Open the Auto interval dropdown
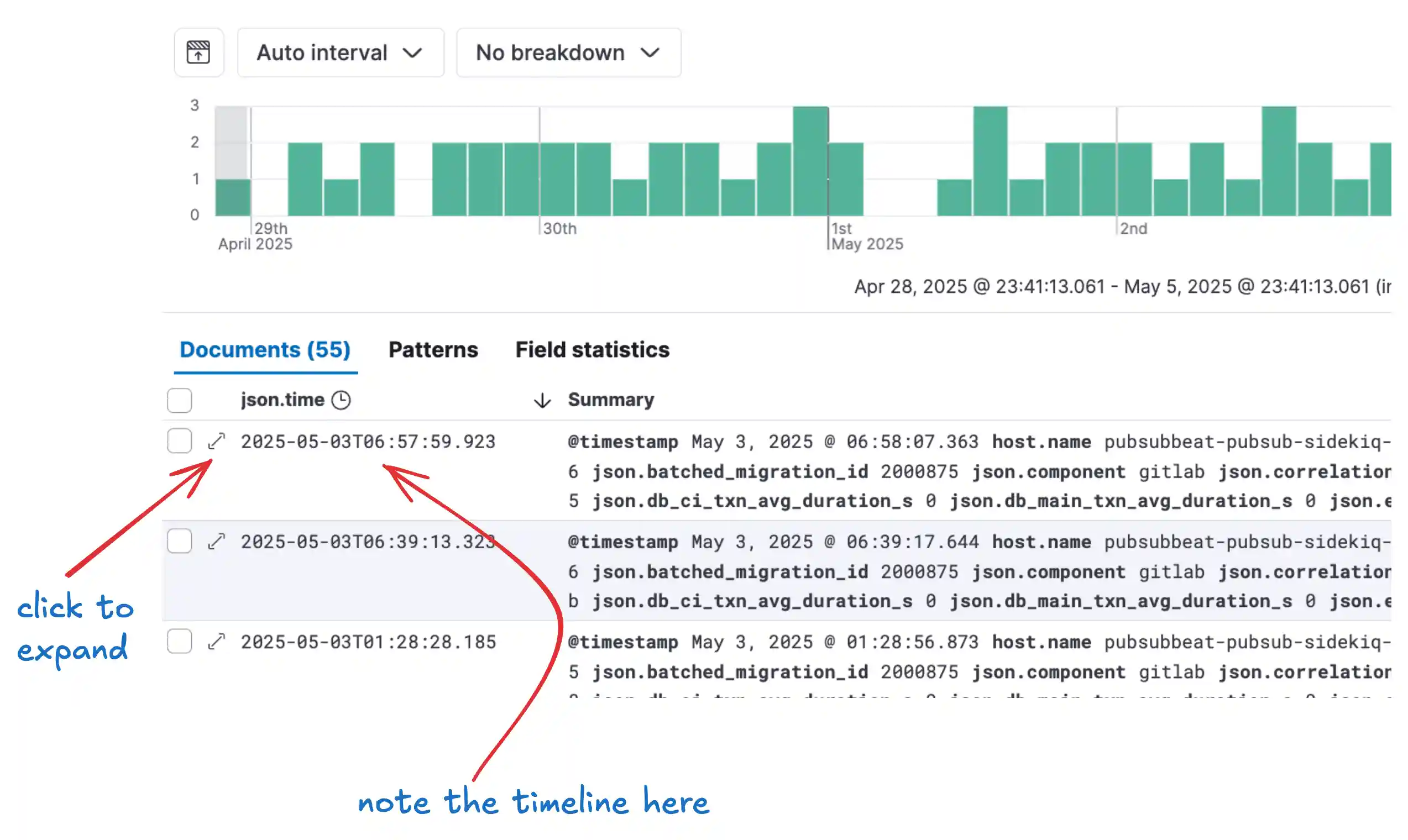The width and height of the screenshot is (1408, 840). (x=340, y=52)
